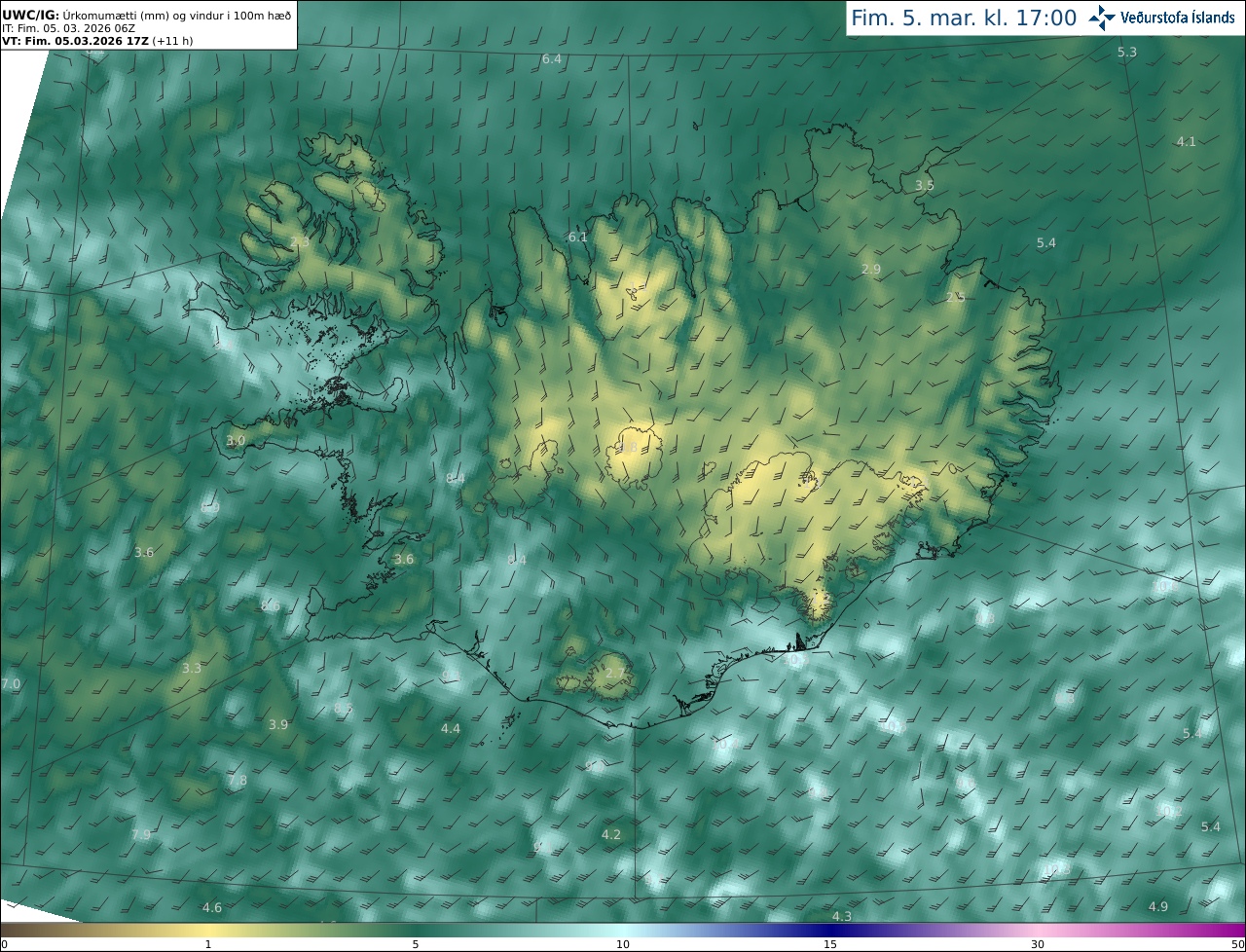Click the Veðurstofa Íslands logo

[1161, 18]
